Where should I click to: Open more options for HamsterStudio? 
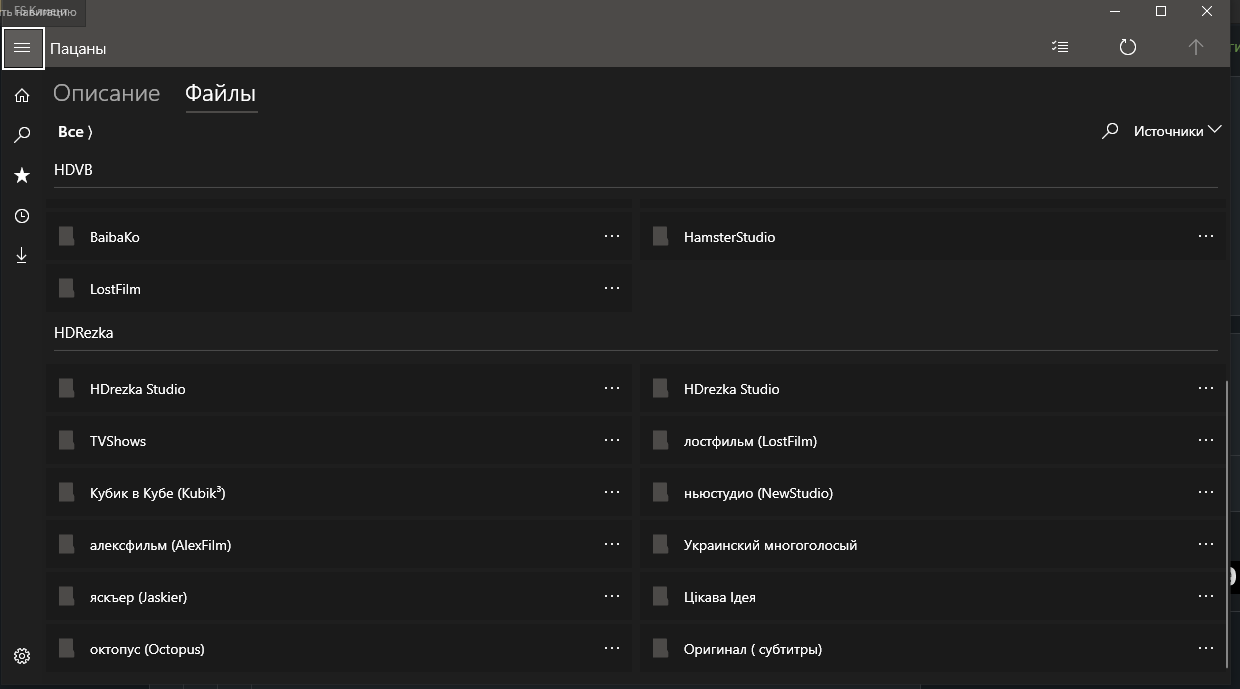tap(1205, 237)
